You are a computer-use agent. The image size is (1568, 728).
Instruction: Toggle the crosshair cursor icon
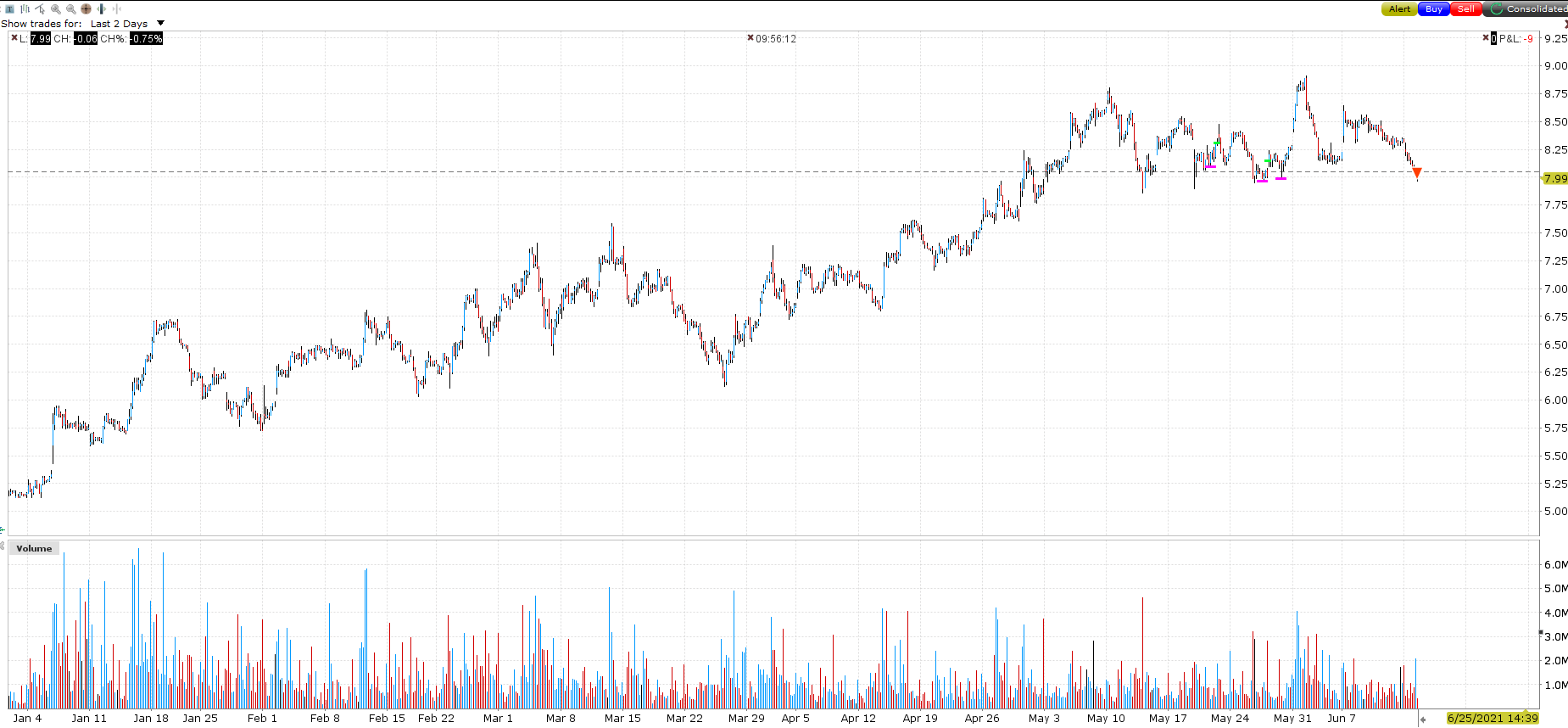[86, 8]
